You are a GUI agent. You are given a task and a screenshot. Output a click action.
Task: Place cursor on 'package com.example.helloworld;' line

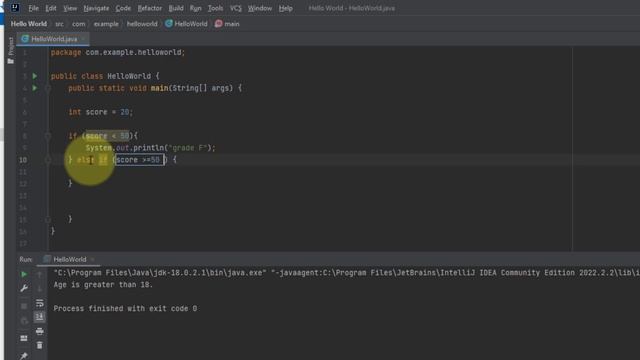click(x=118, y=52)
